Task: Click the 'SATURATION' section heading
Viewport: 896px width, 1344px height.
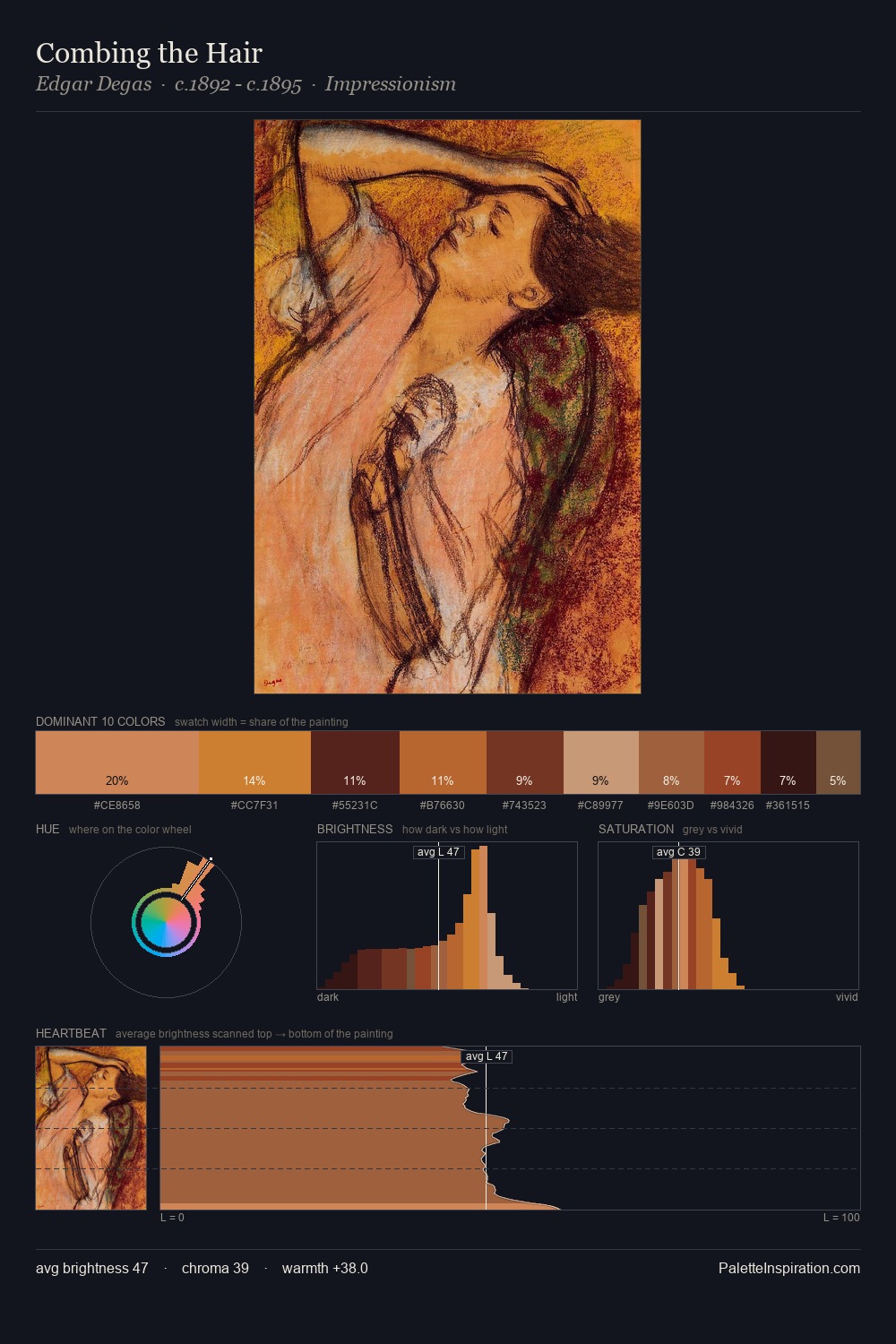Action: [636, 829]
